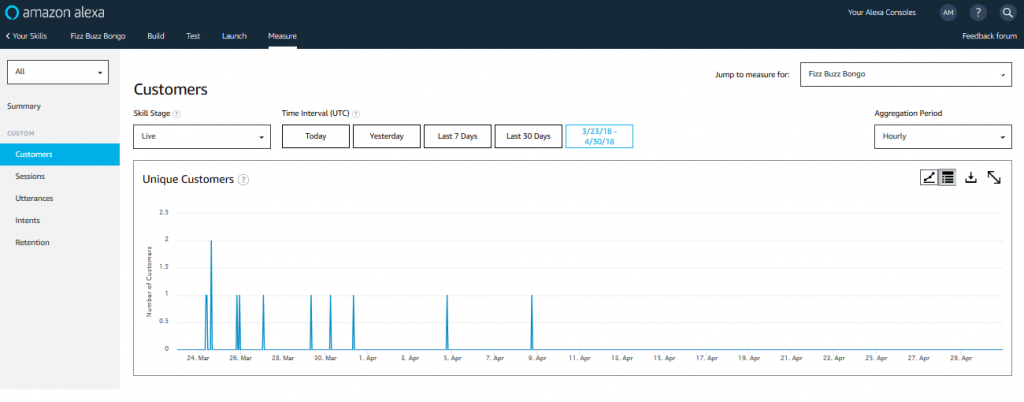Image resolution: width=1024 pixels, height=402 pixels.
Task: Select the Today time interval
Action: (315, 136)
